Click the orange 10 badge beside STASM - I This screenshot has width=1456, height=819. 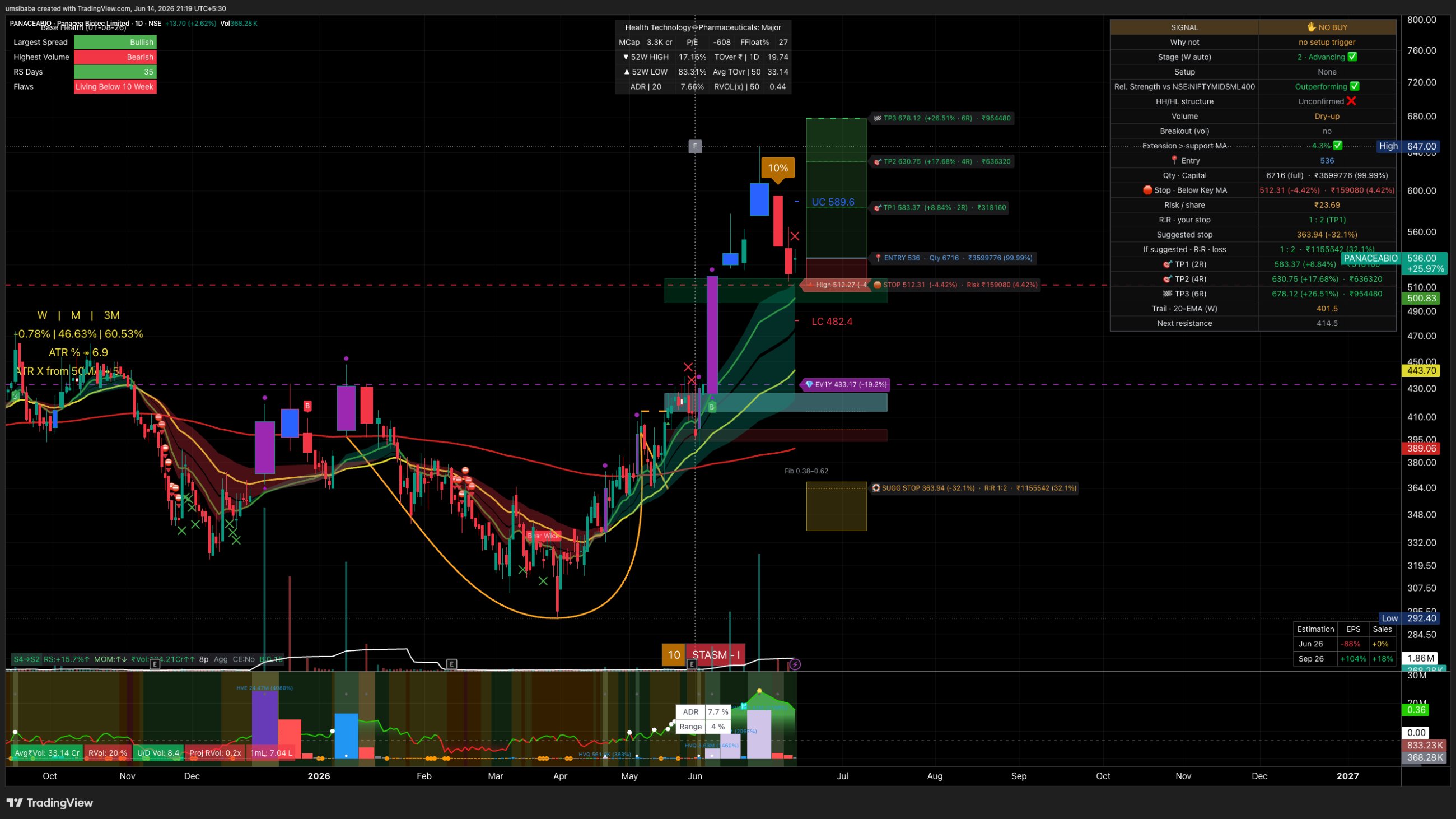coord(674,655)
